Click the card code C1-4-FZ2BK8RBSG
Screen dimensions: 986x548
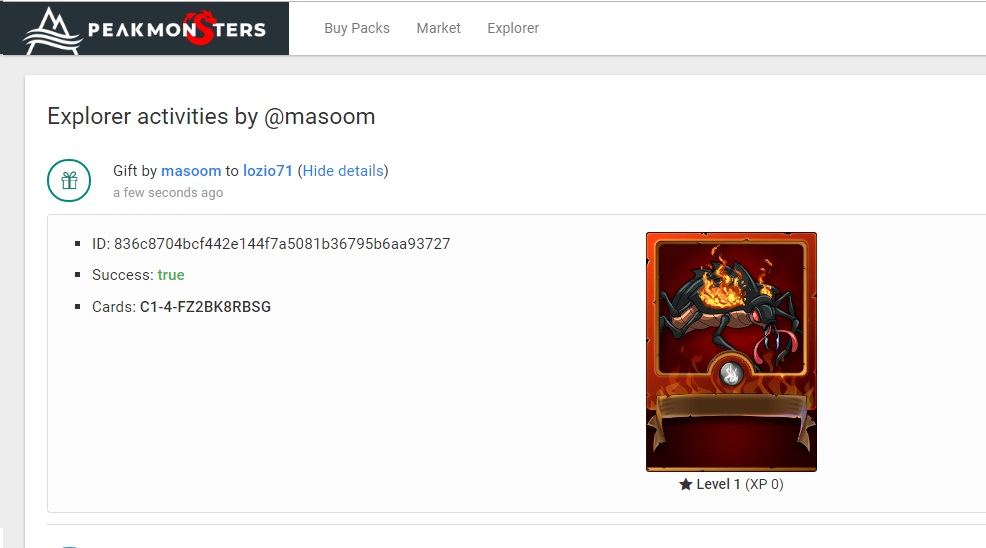[205, 307]
